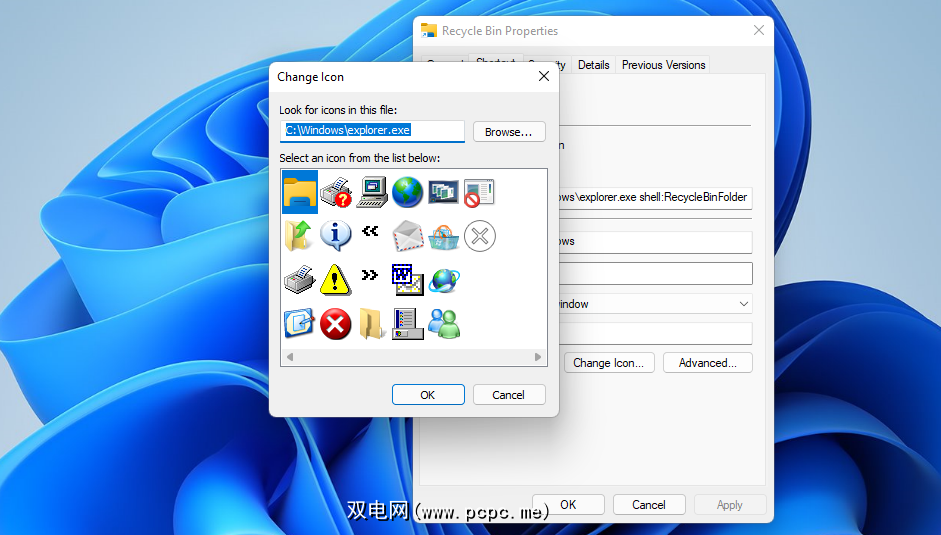Select the two people messenger icon
The height and width of the screenshot is (535, 941).
click(444, 324)
